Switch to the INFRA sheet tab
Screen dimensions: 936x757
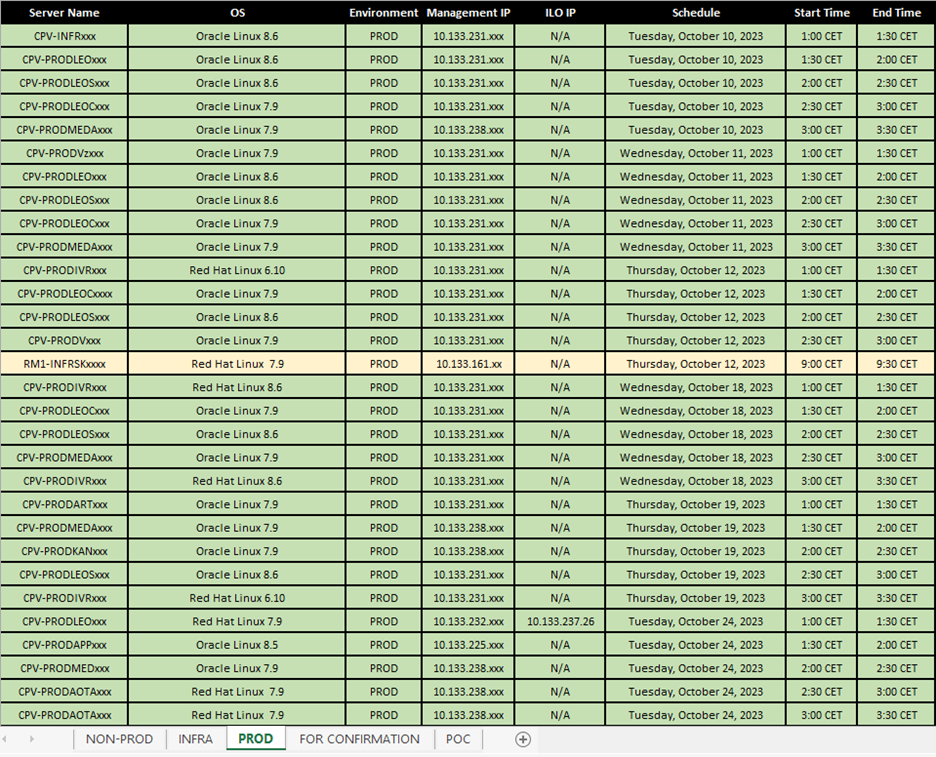click(195, 739)
